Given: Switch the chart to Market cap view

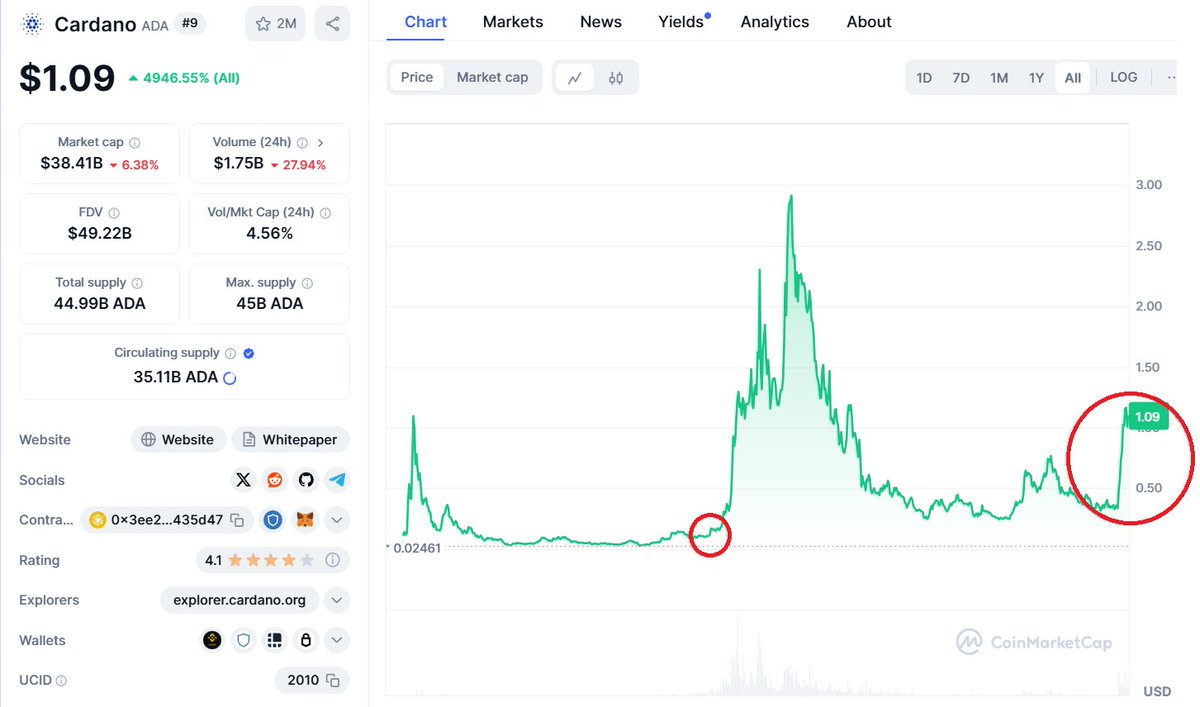Looking at the screenshot, I should click(x=492, y=77).
